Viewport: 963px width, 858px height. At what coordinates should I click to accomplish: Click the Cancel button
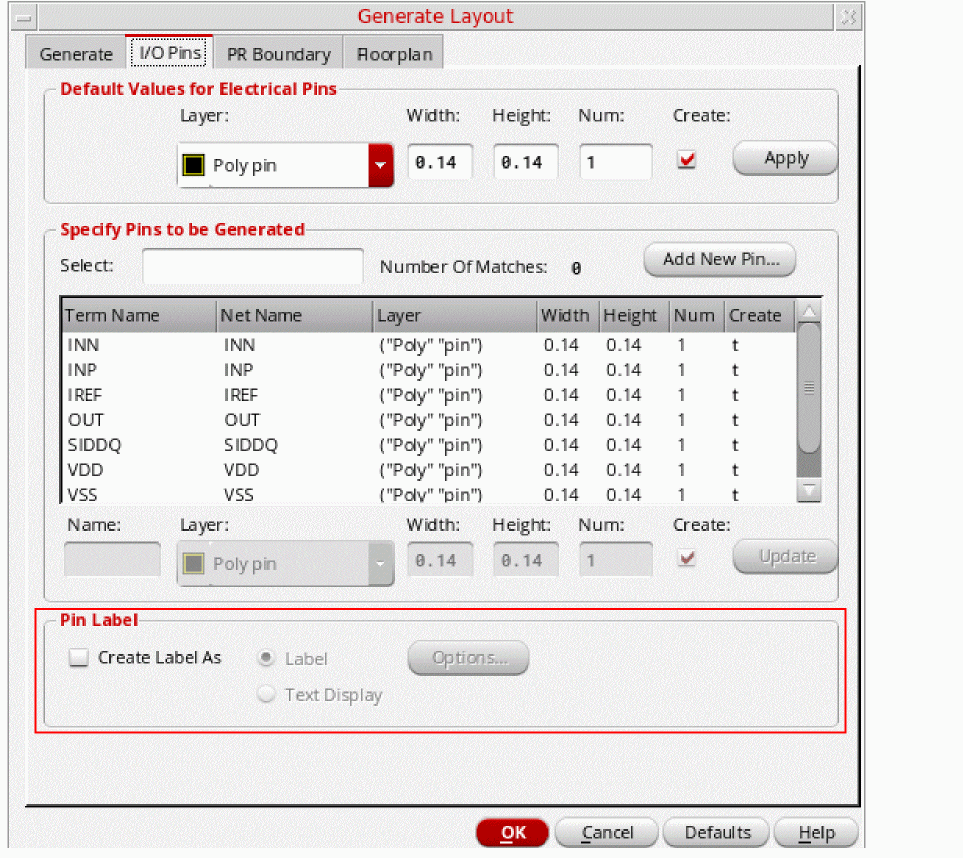pos(607,833)
